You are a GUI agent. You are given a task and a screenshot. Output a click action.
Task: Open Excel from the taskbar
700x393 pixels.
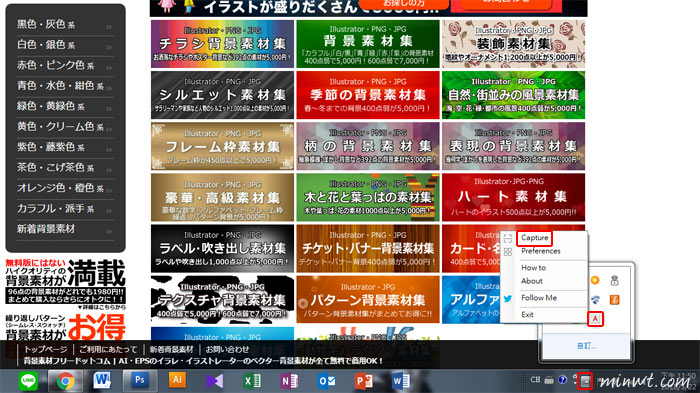[251, 381]
